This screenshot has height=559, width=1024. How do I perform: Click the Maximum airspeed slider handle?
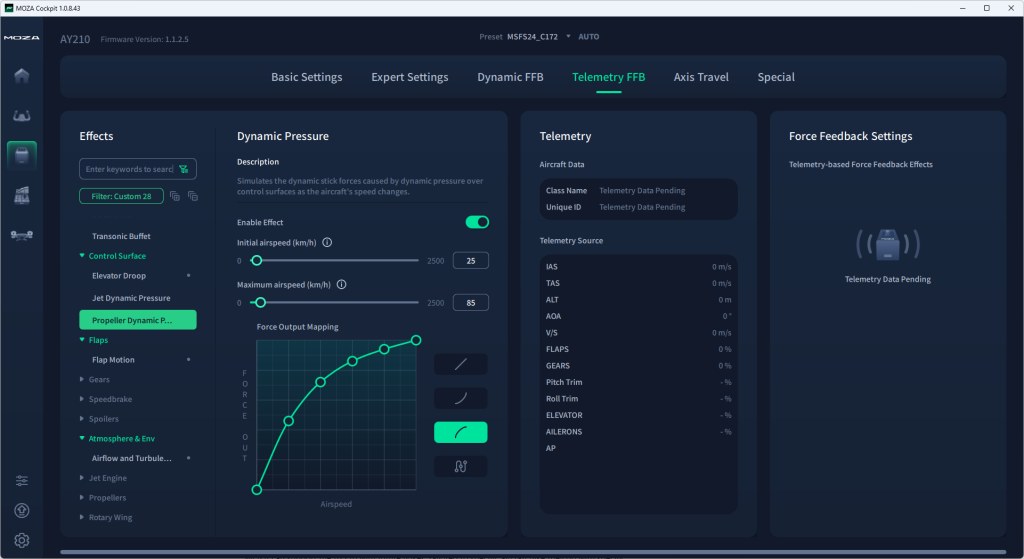coord(261,302)
